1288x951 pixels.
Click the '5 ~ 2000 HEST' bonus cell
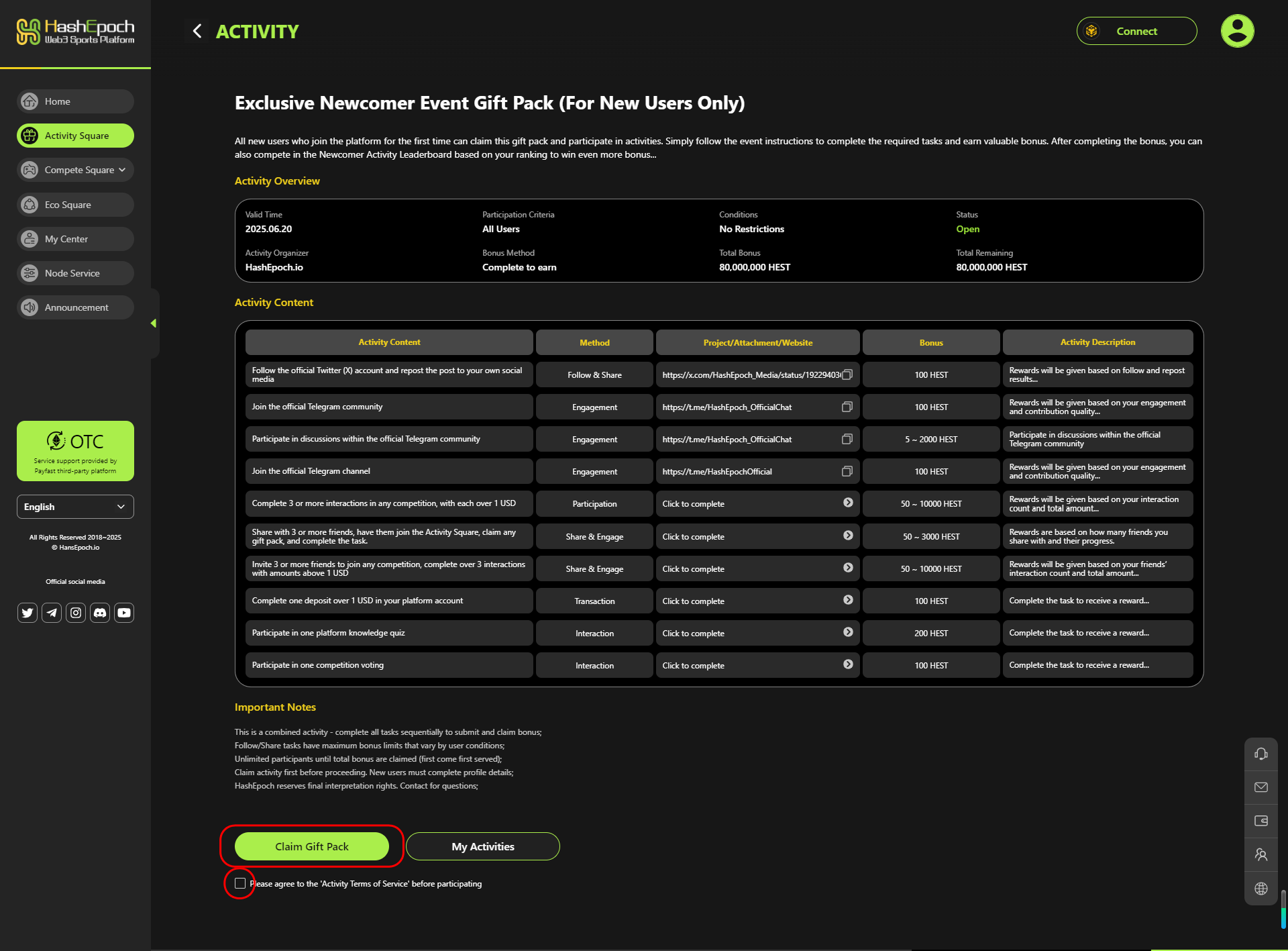pyautogui.click(x=931, y=439)
